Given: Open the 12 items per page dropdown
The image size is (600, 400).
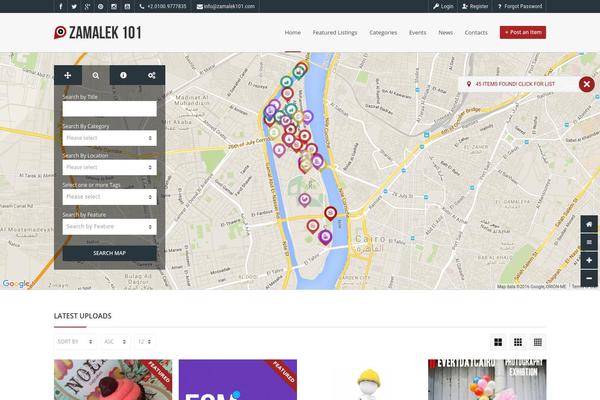Looking at the screenshot, I should [x=145, y=342].
